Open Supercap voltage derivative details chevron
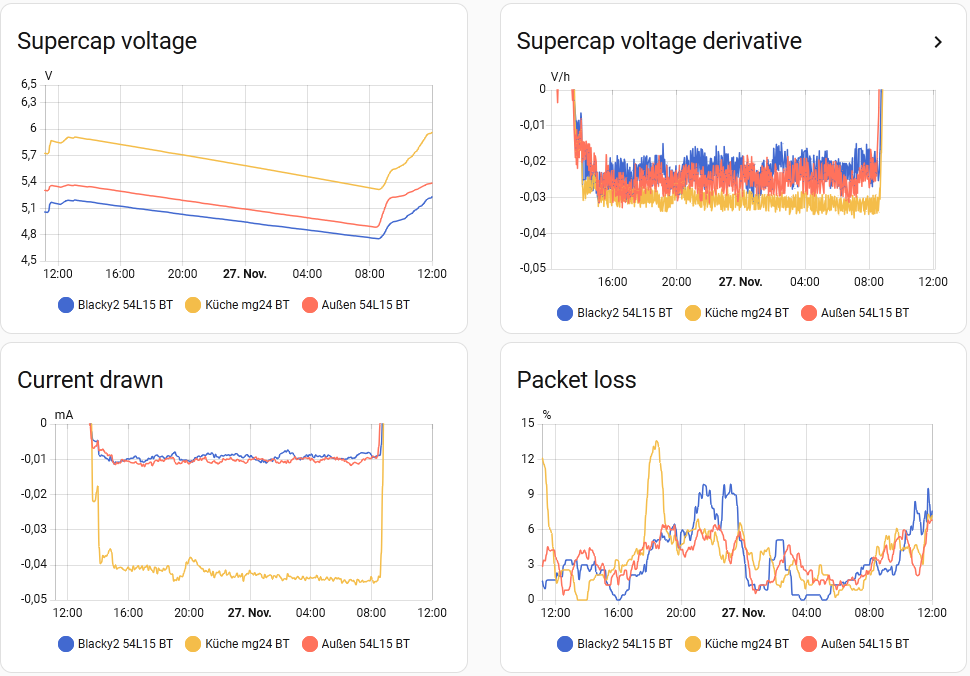The height and width of the screenshot is (676, 970). pyautogui.click(x=937, y=42)
